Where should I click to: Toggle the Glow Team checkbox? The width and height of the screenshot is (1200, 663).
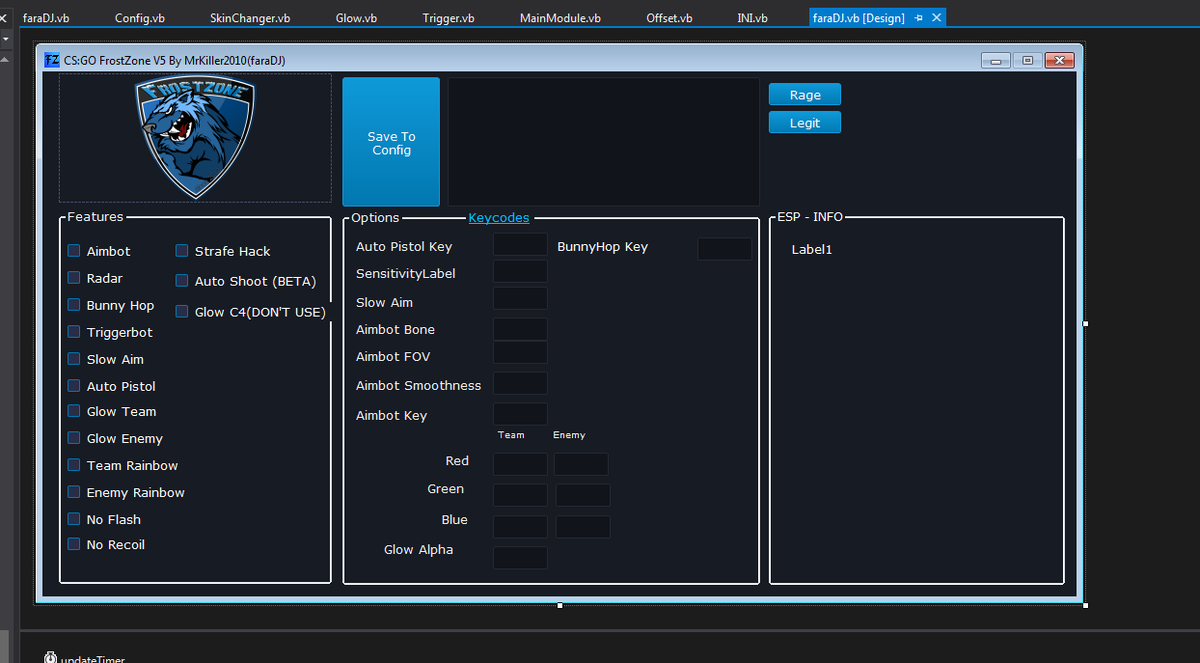coord(74,411)
